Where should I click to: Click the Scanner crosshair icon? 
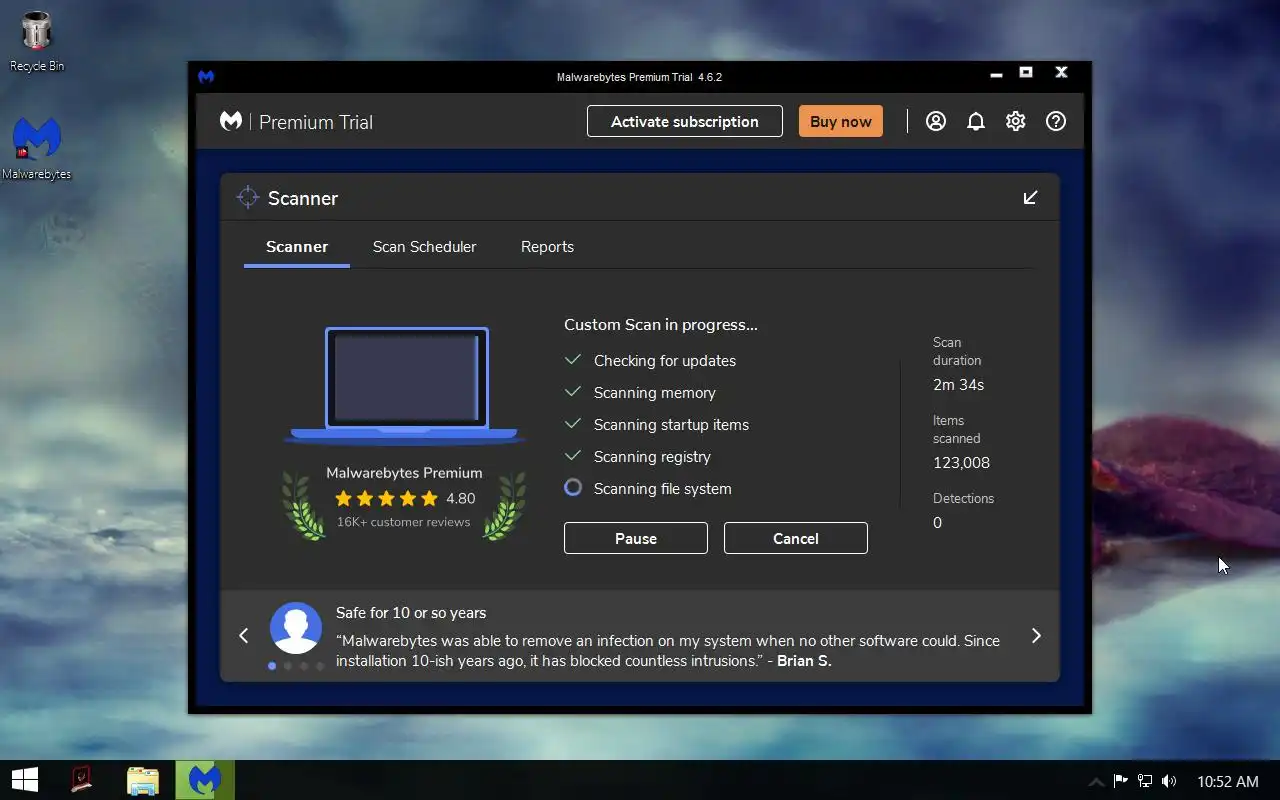(x=248, y=198)
